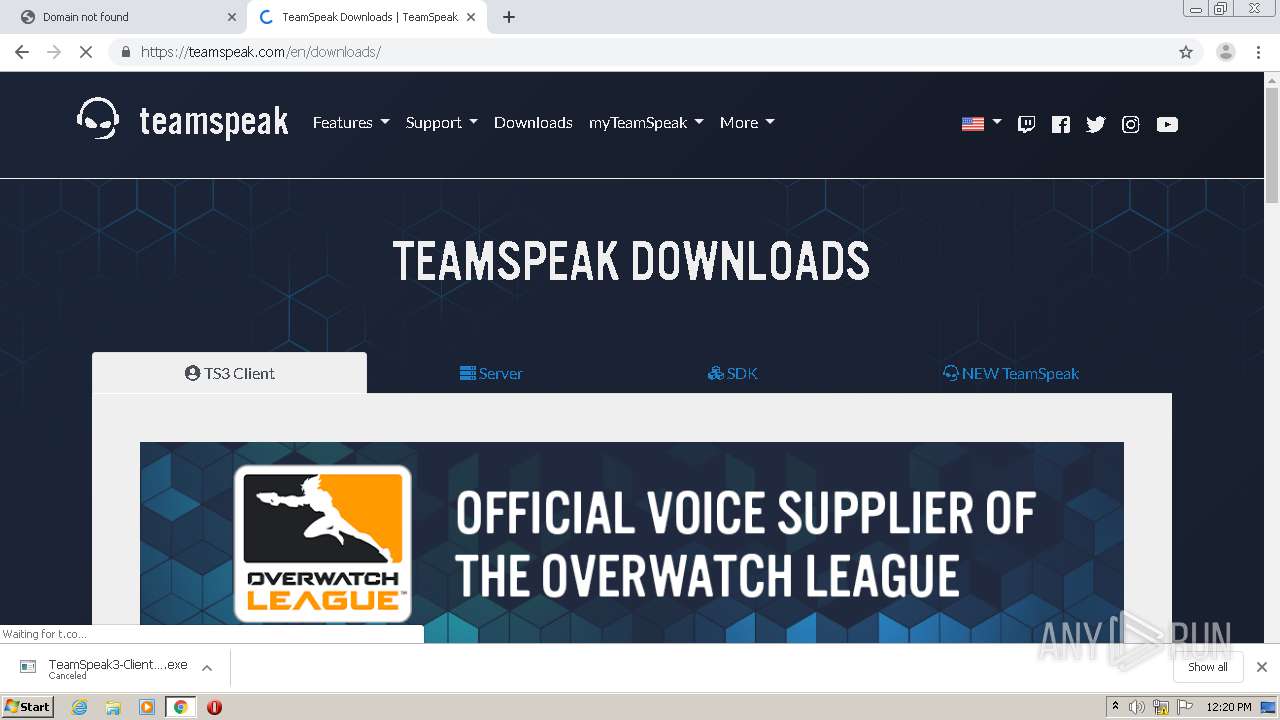
Task: Bookmark this page with the star icon
Action: tap(1186, 52)
